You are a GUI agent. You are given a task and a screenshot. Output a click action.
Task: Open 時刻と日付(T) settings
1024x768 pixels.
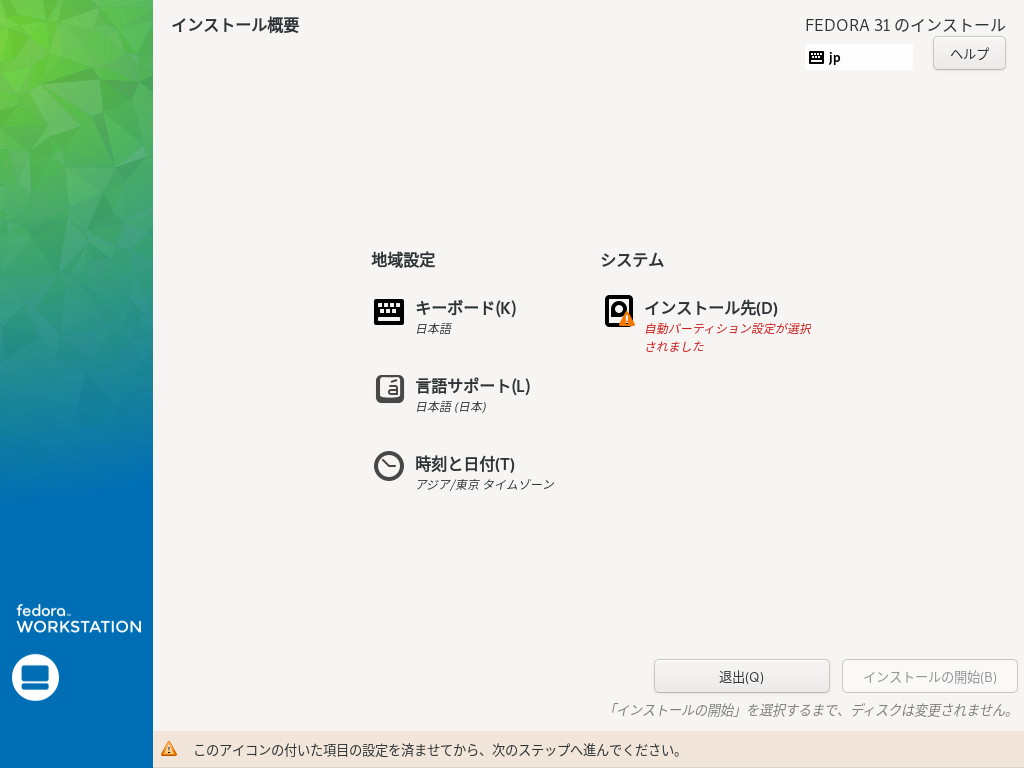[465, 464]
